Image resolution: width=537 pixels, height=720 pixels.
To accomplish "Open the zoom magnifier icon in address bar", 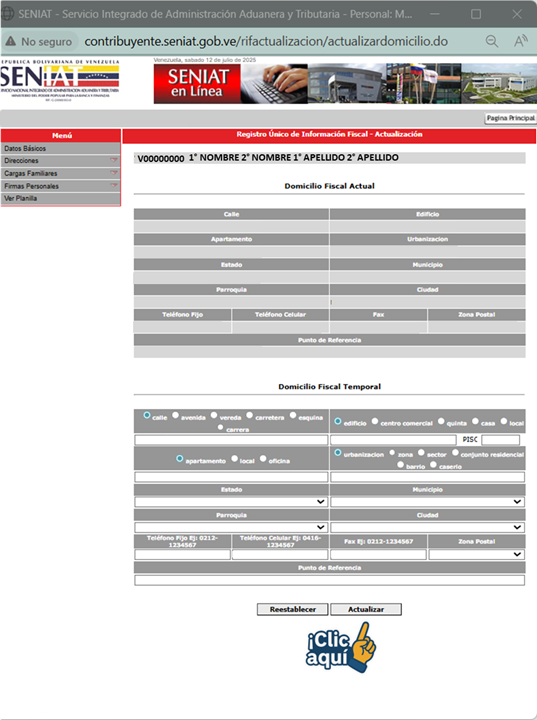I will point(492,41).
